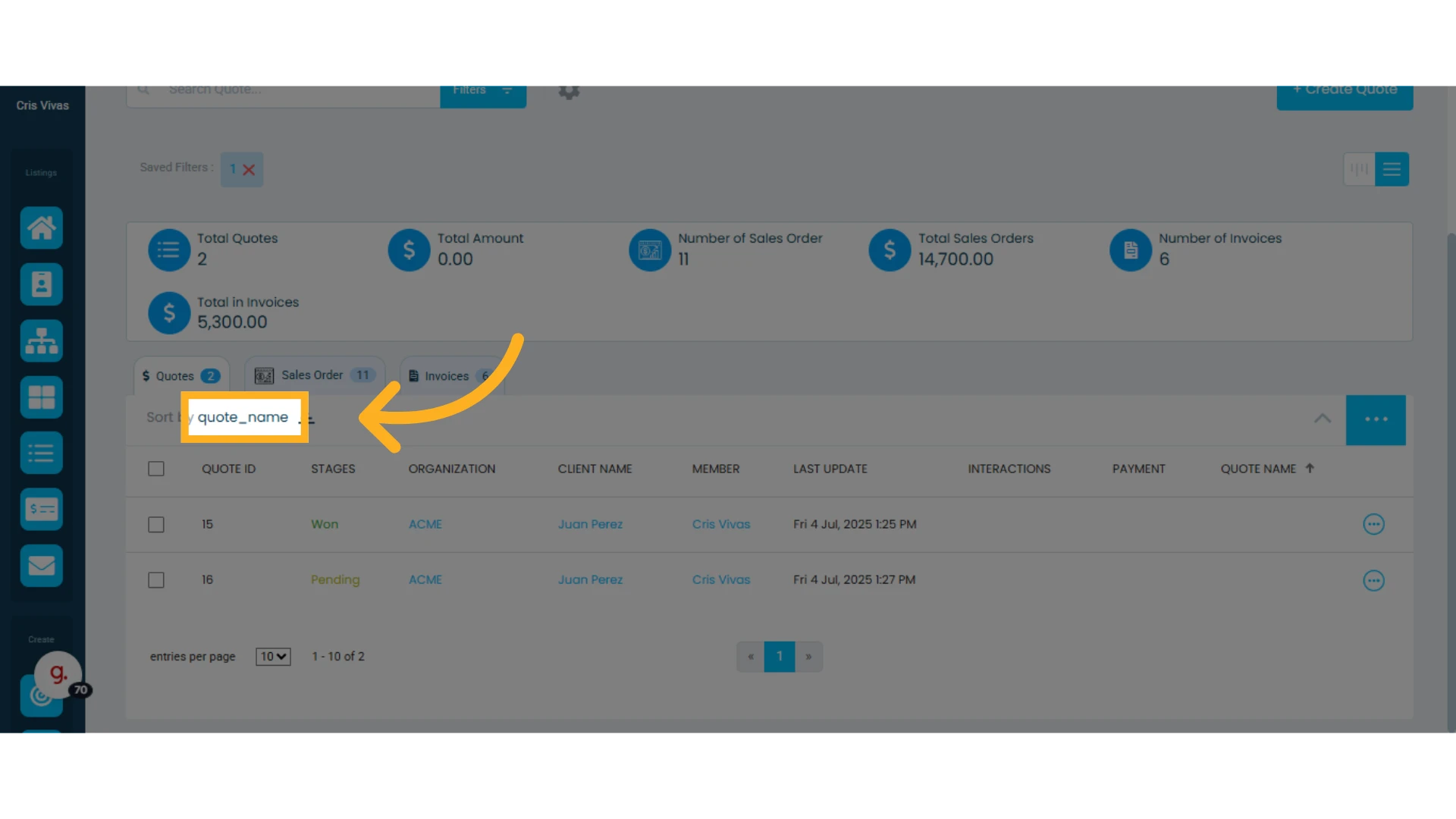Open the entries per page dropdown
The width and height of the screenshot is (1456, 819).
click(273, 657)
